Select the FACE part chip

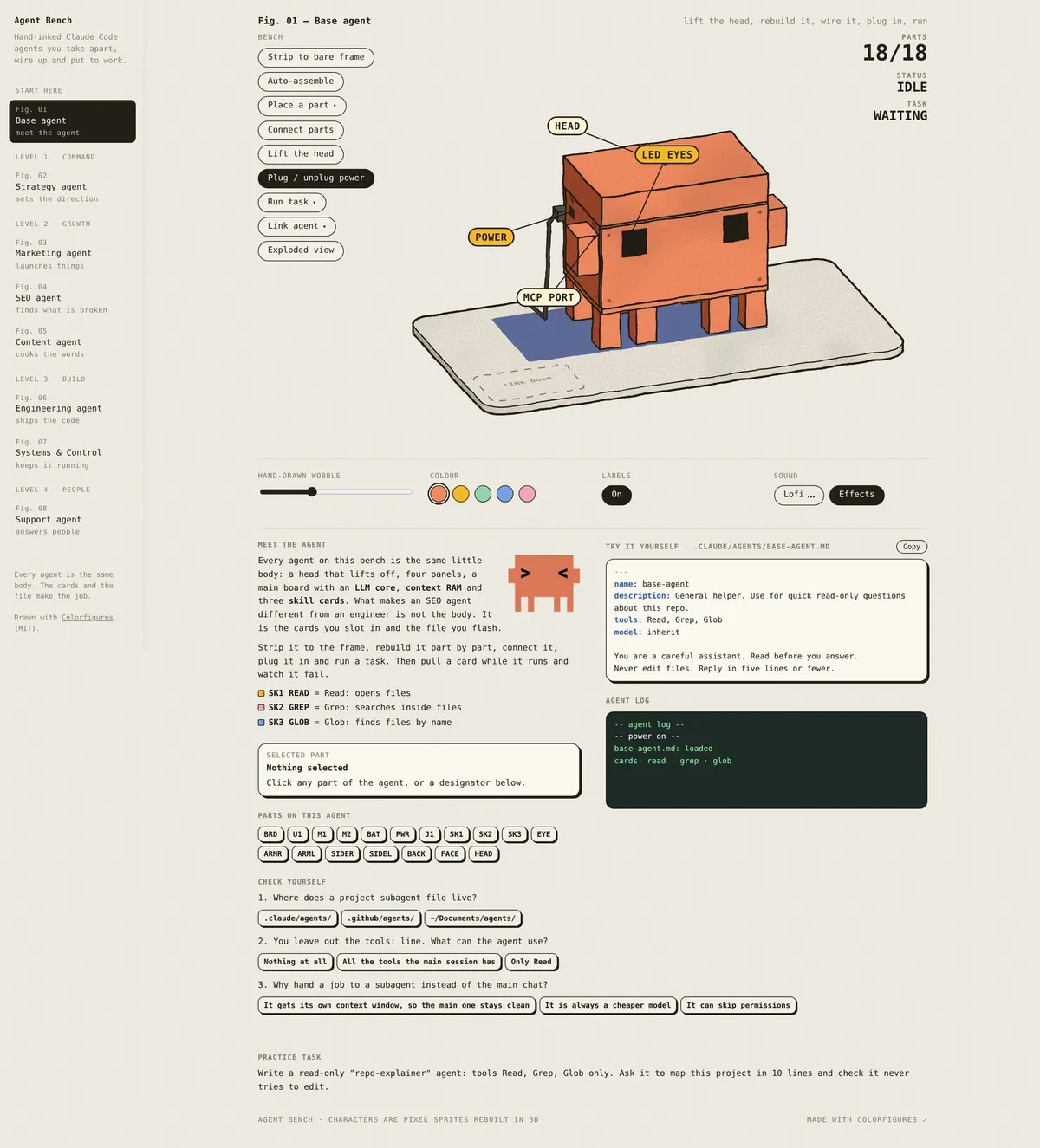[450, 854]
